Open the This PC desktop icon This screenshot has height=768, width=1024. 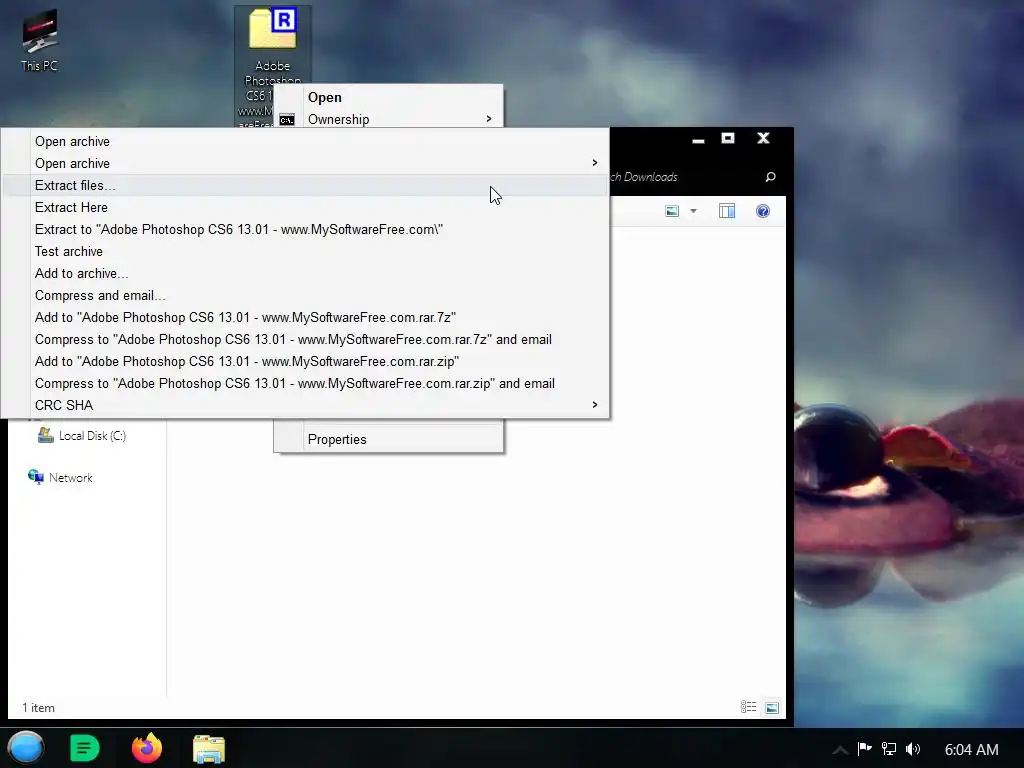point(39,39)
